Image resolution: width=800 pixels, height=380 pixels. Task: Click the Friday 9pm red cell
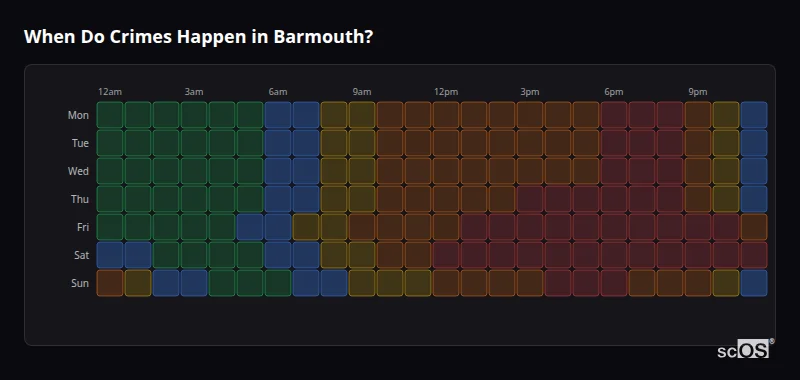(698, 227)
